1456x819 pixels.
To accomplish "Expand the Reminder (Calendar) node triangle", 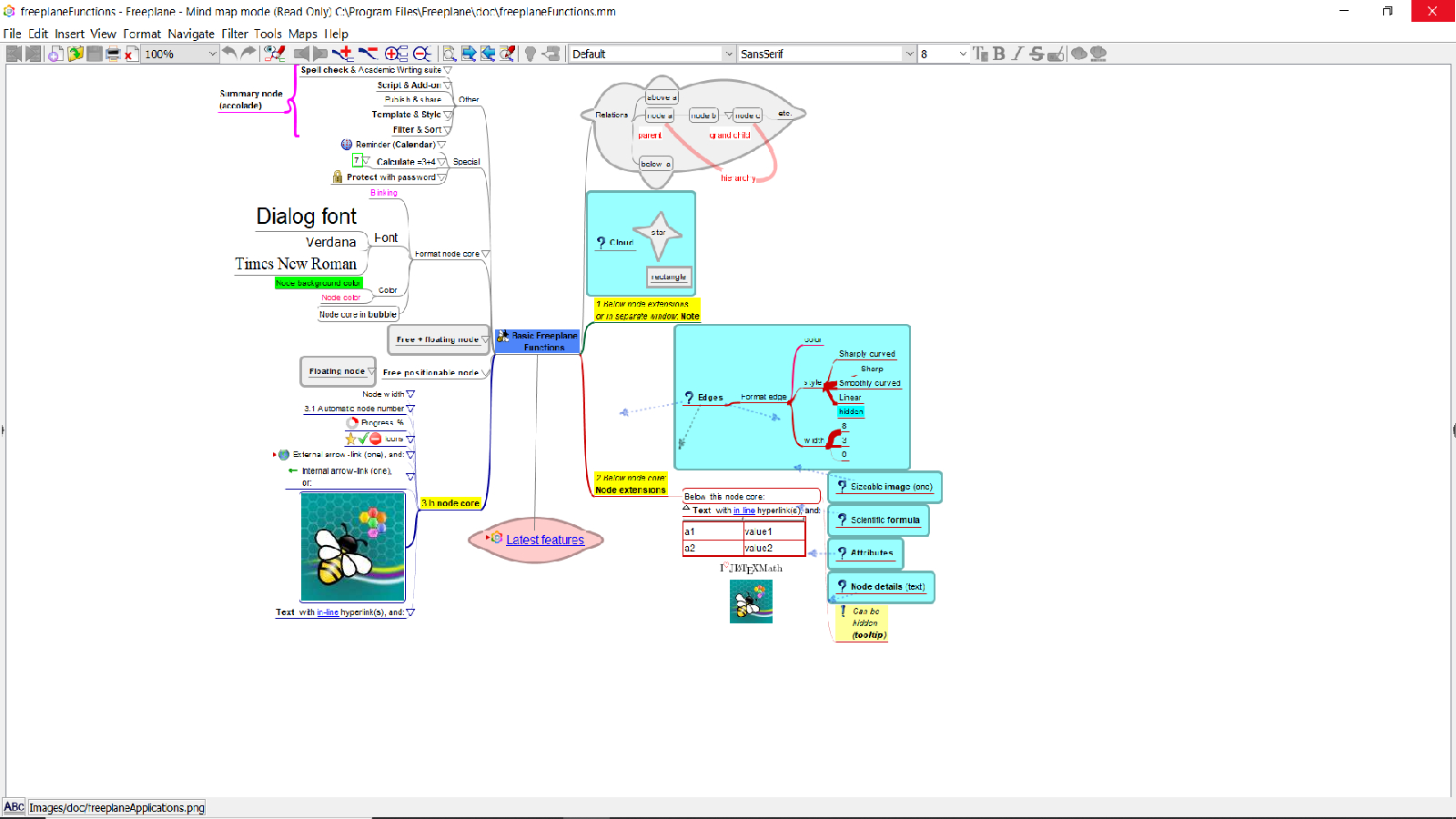I will coord(441,145).
